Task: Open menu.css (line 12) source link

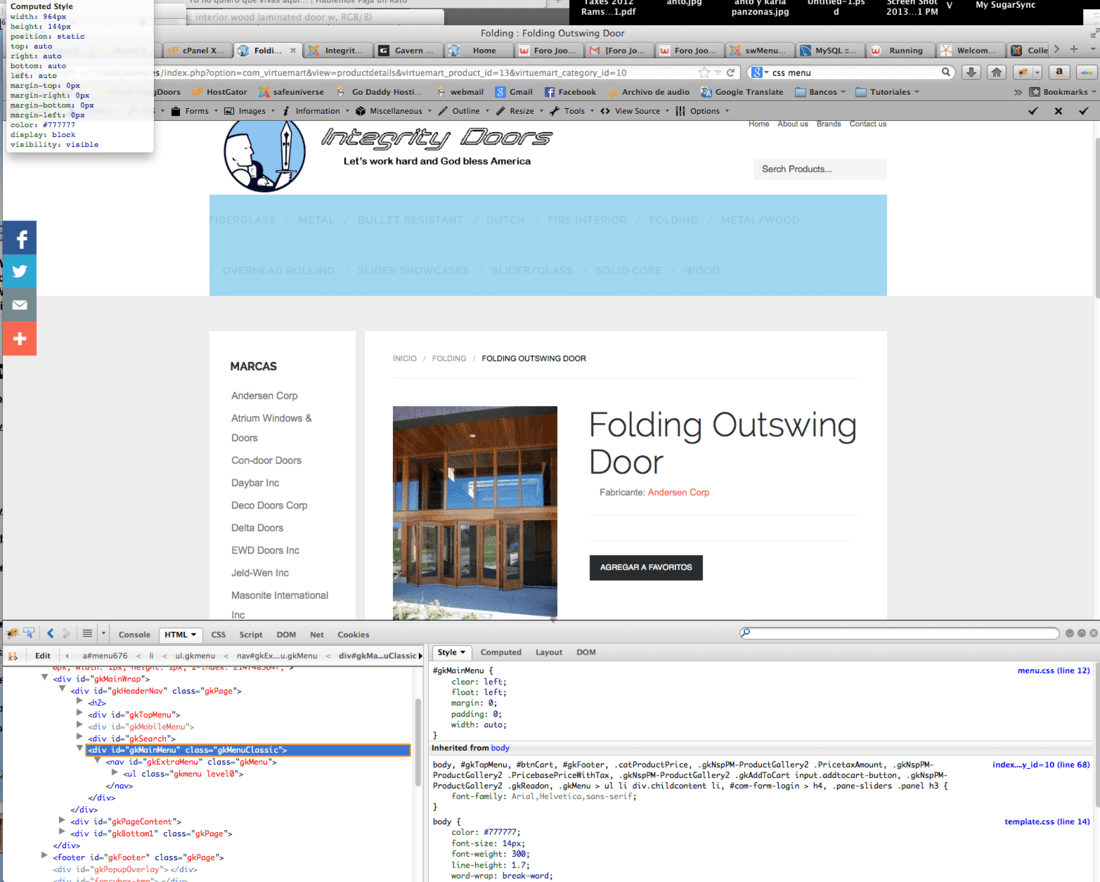Action: click(1054, 671)
